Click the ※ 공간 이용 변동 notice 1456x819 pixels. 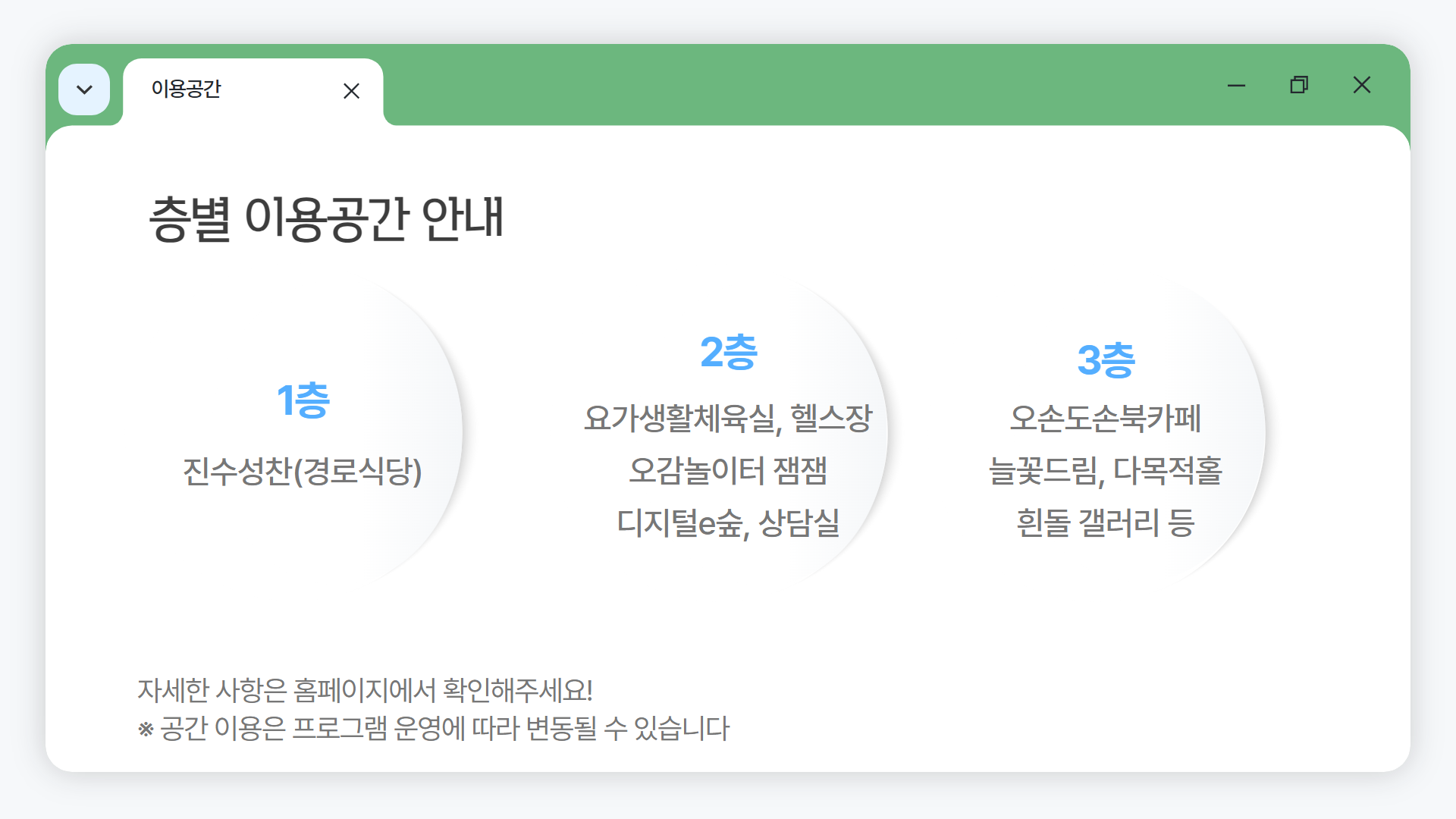[x=444, y=729]
